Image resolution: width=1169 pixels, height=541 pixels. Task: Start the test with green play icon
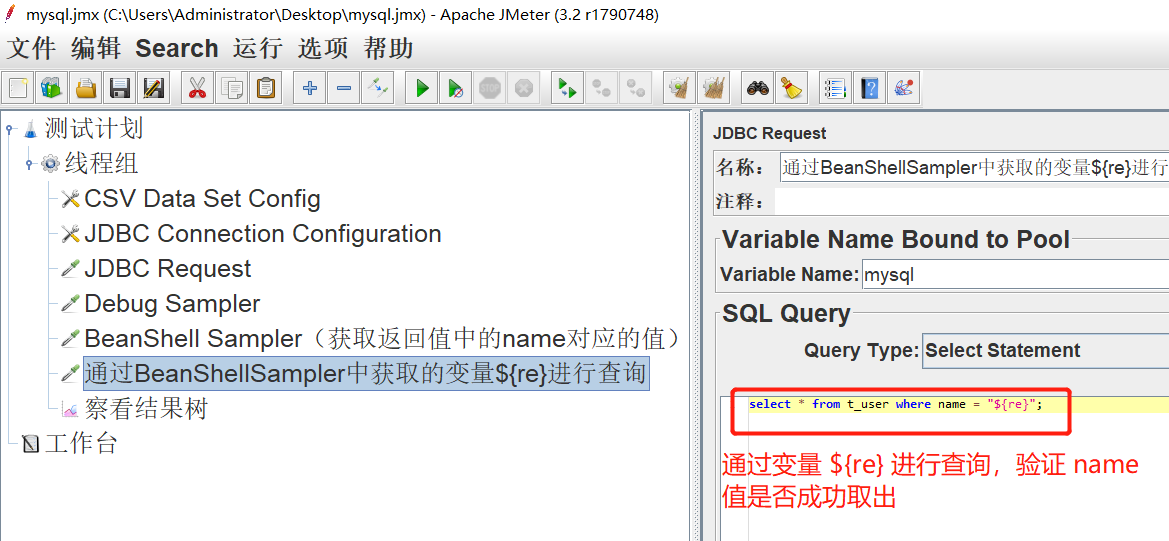421,88
